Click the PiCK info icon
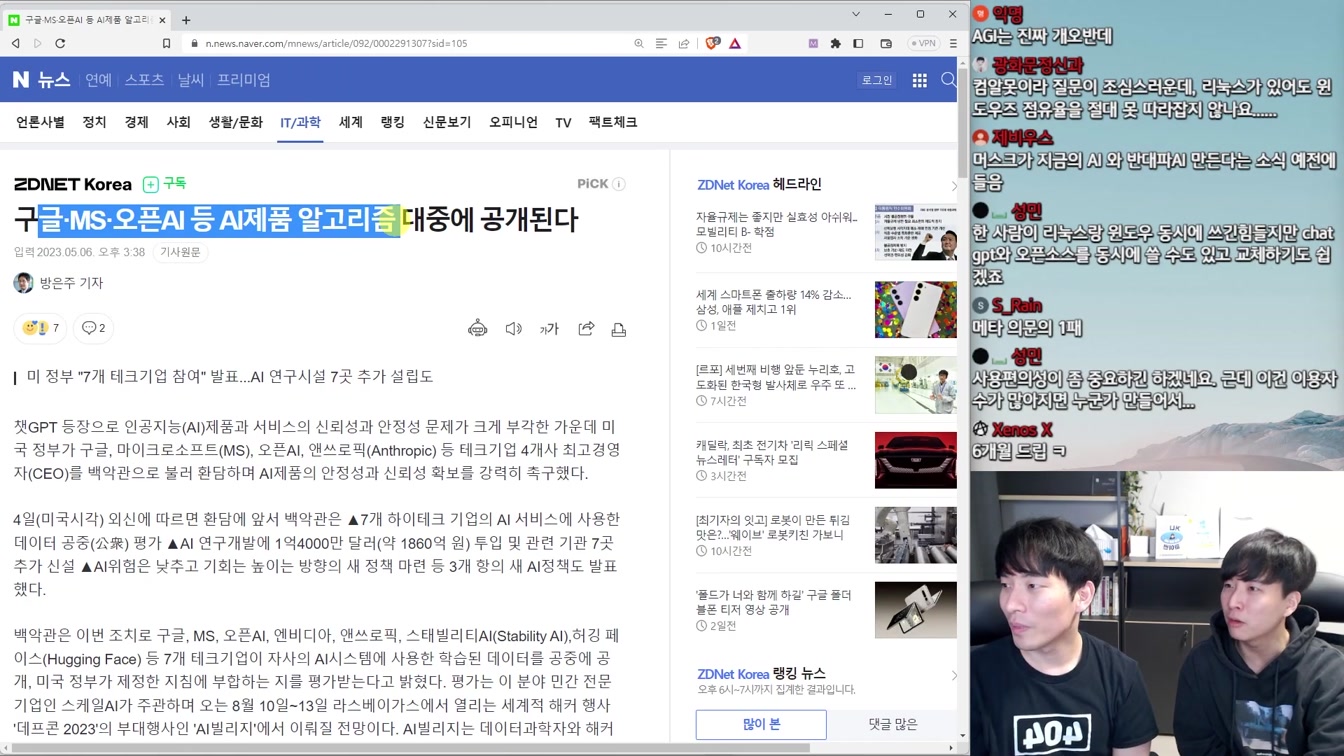This screenshot has width=1344, height=756. (x=619, y=184)
